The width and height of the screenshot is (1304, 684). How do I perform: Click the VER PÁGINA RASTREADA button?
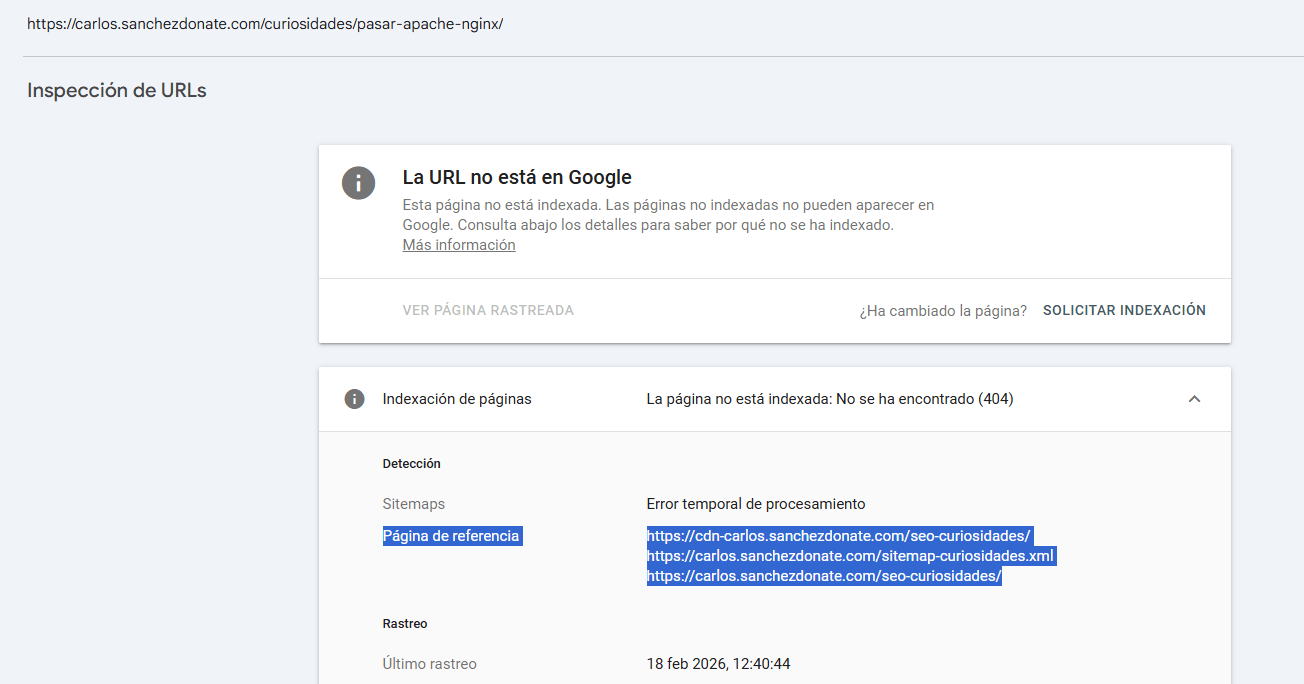[x=489, y=310]
